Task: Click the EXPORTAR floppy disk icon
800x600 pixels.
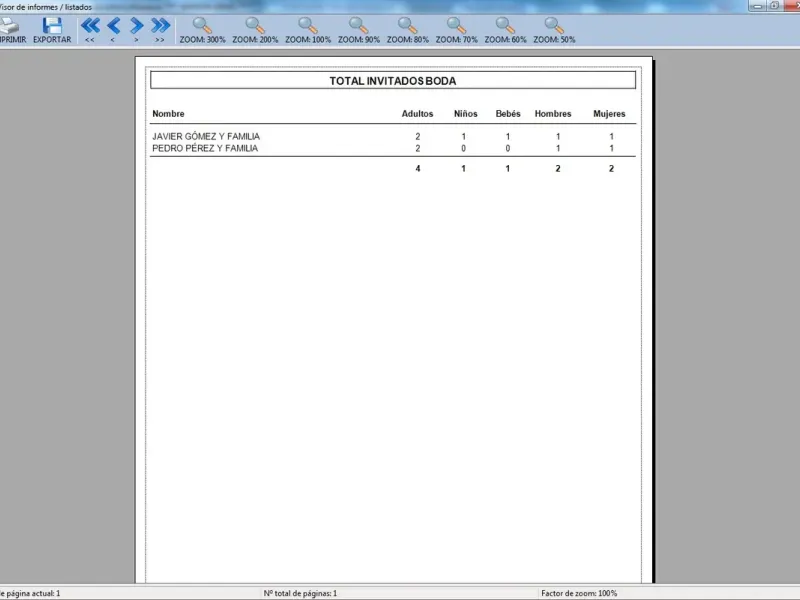Action: click(52, 26)
